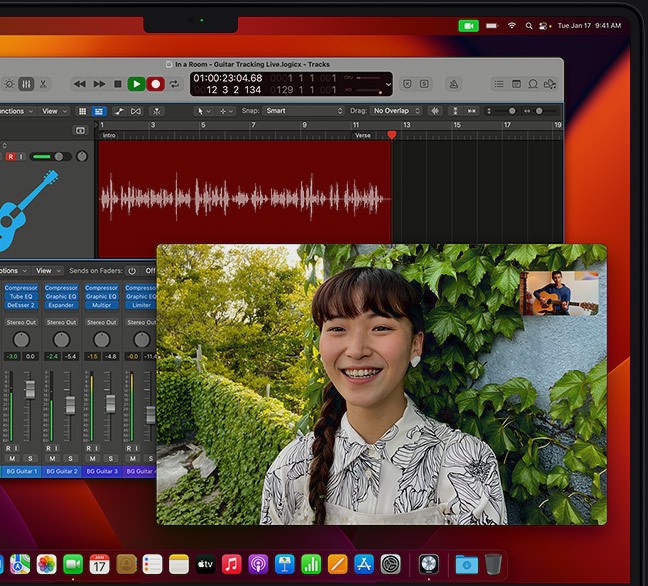The image size is (648, 586).
Task: Click the Stop button in transport
Action: tap(118, 84)
